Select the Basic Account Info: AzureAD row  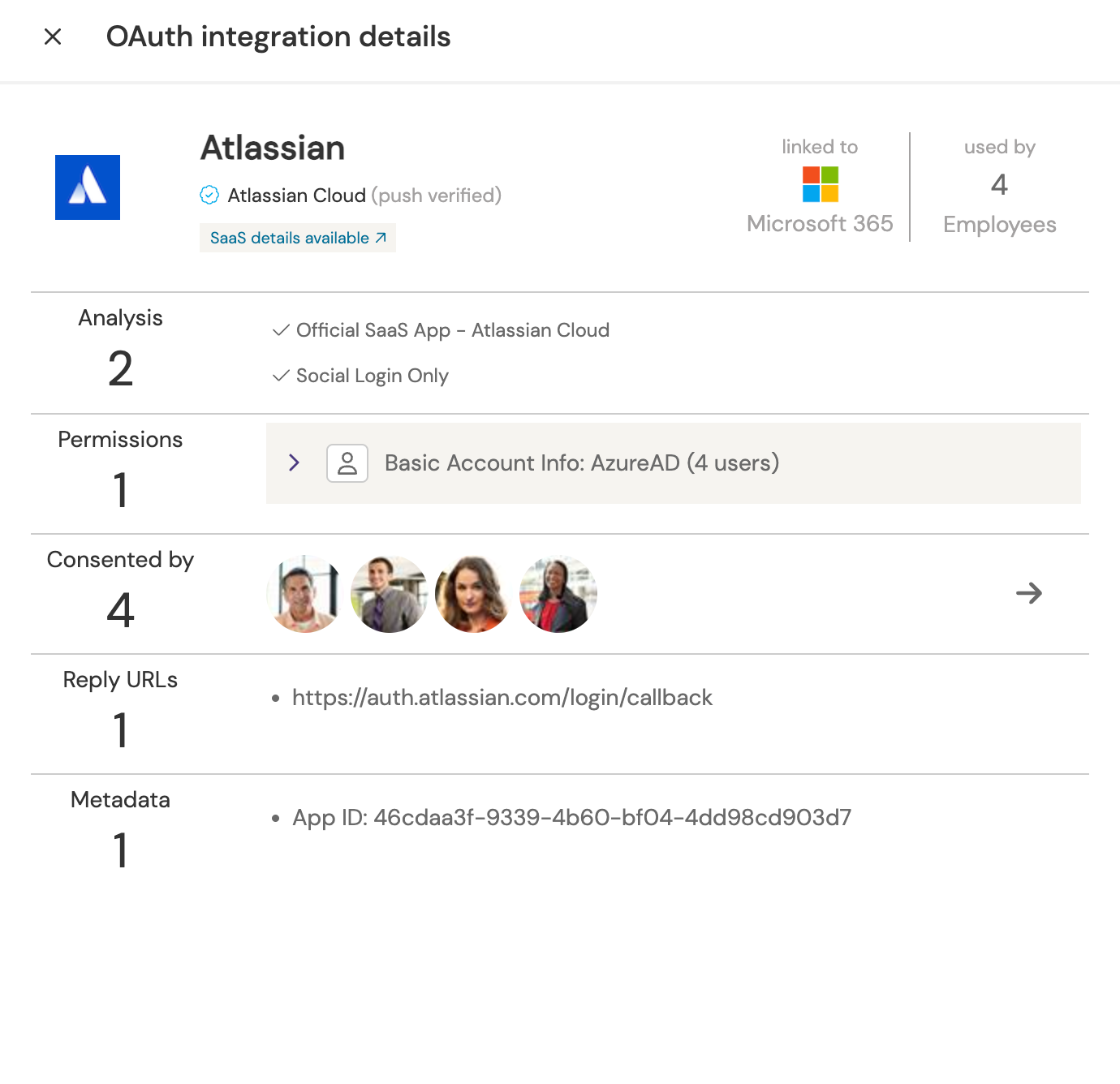tap(581, 462)
